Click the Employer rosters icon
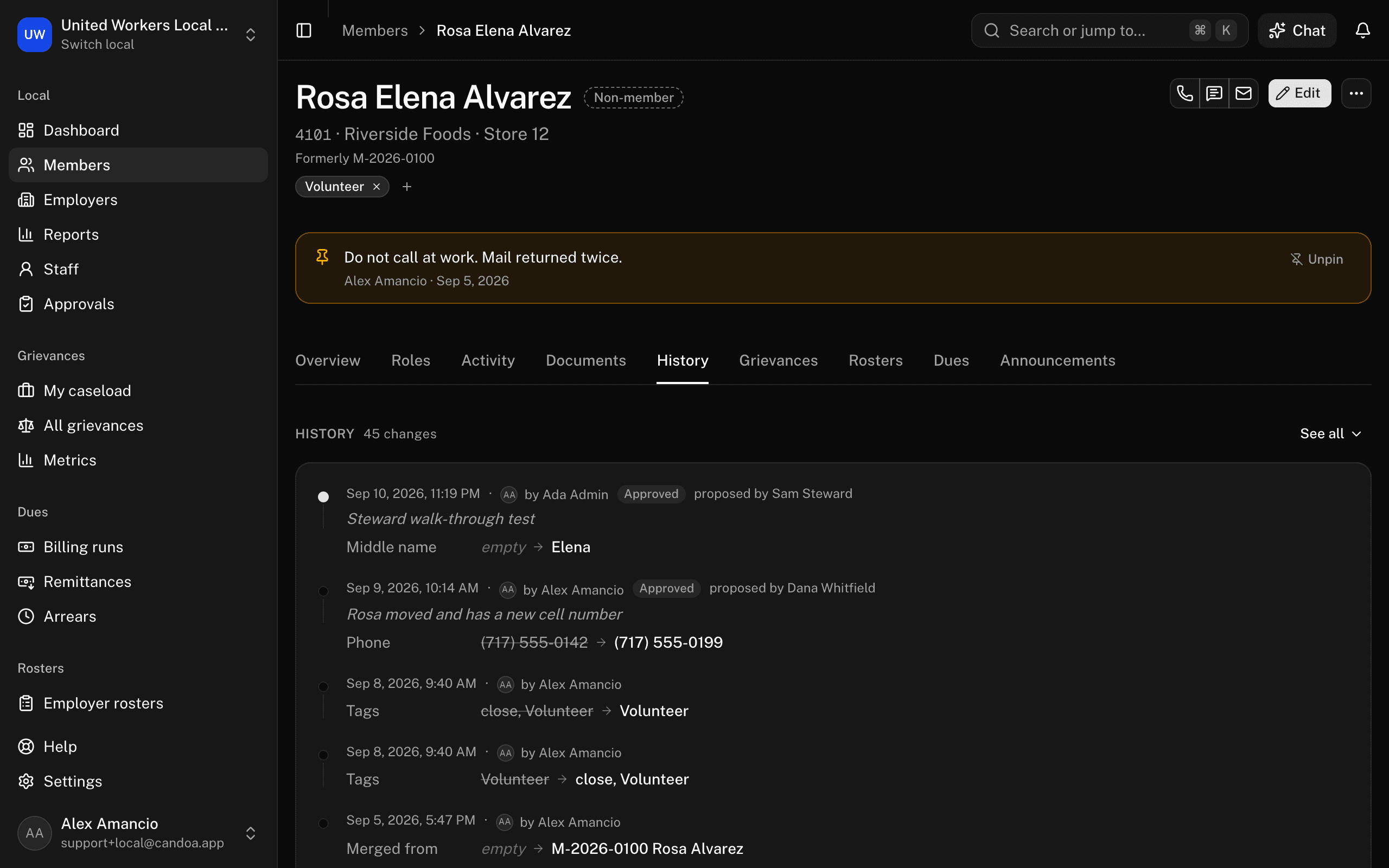Image resolution: width=1389 pixels, height=868 pixels. tap(26, 703)
